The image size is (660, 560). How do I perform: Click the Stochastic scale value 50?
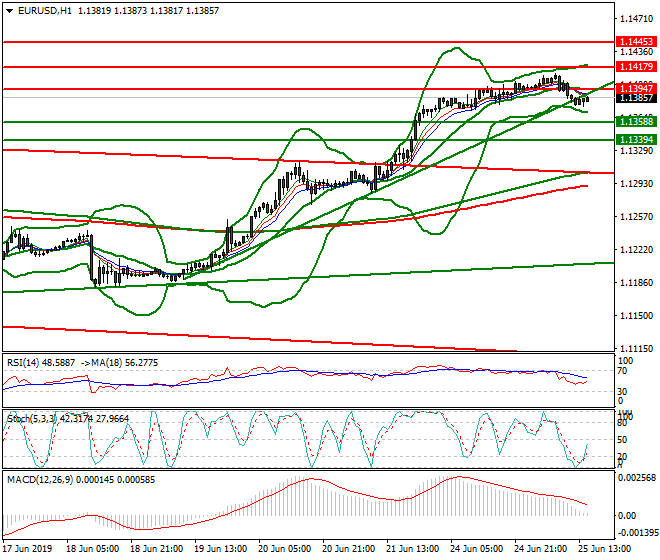(622, 440)
